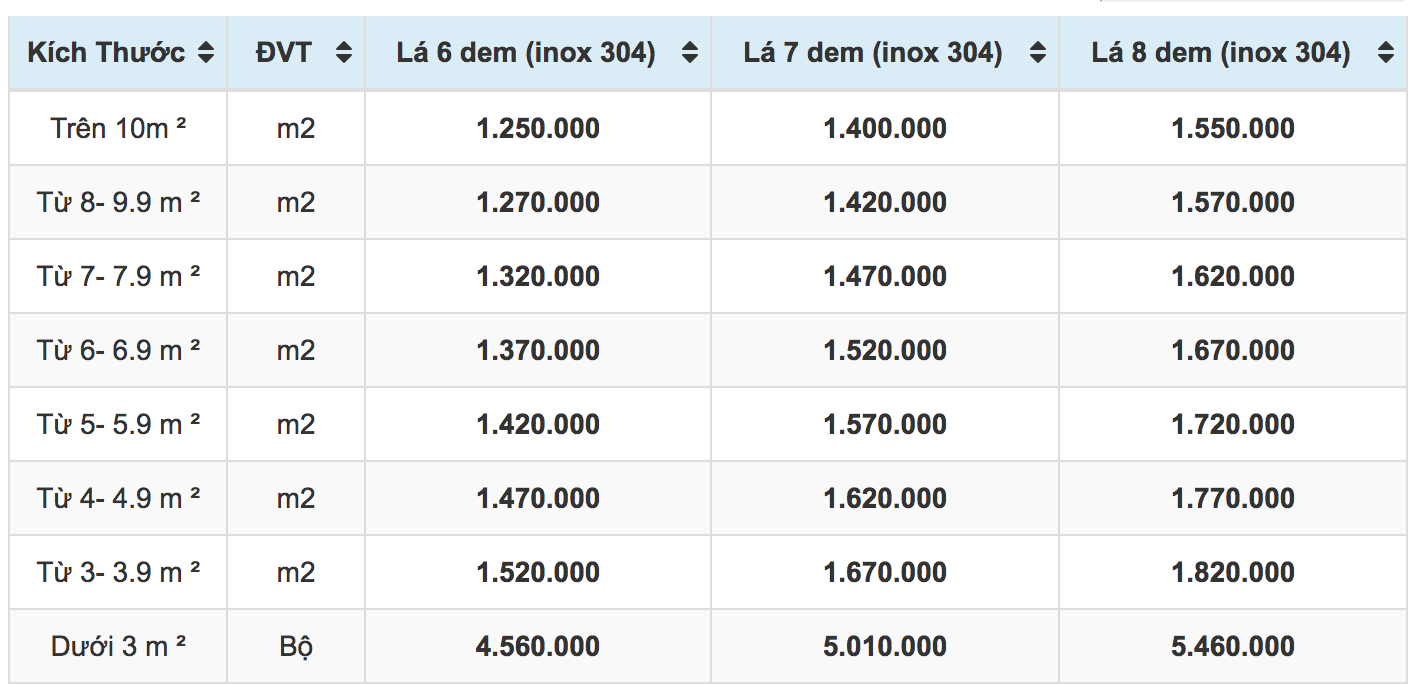Screen dimensions: 1410x684
Task: Click sort arrows next to ĐVT header
Action: (x=344, y=53)
